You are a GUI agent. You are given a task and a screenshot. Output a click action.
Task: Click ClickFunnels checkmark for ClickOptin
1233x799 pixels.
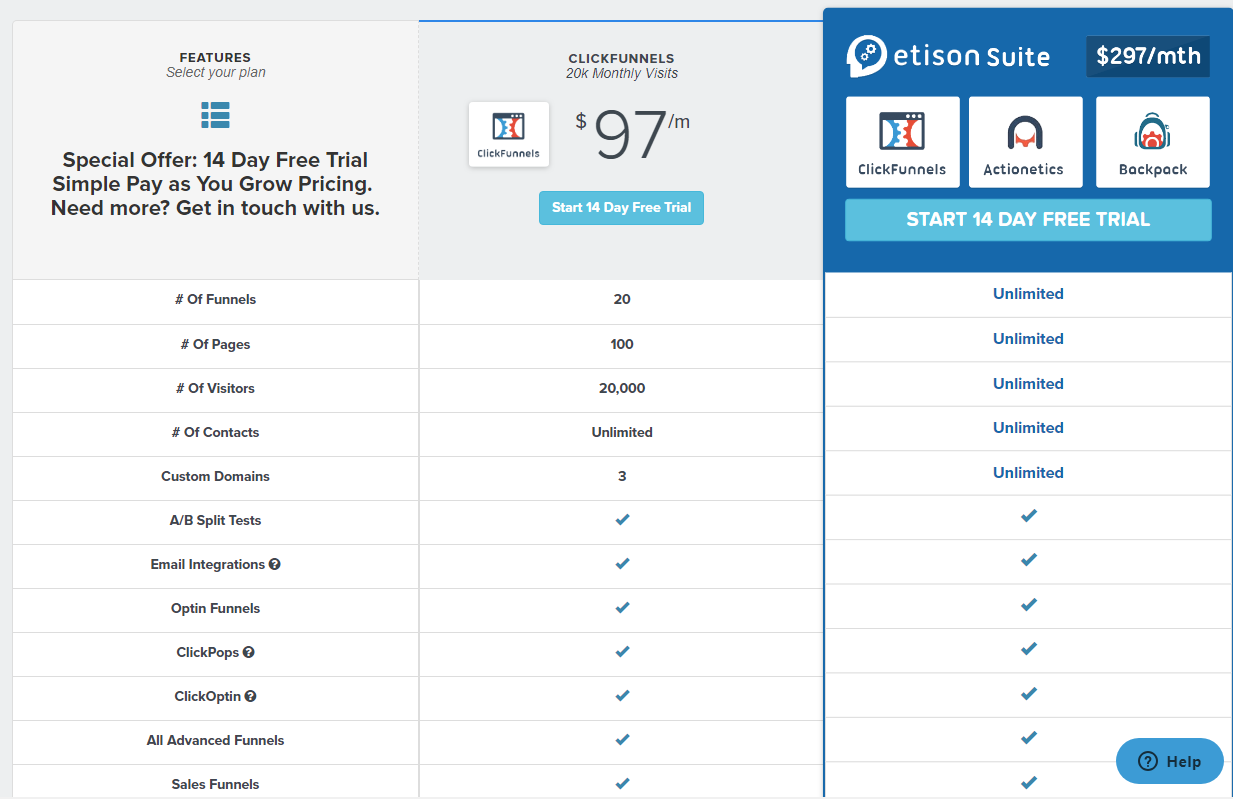coord(622,696)
